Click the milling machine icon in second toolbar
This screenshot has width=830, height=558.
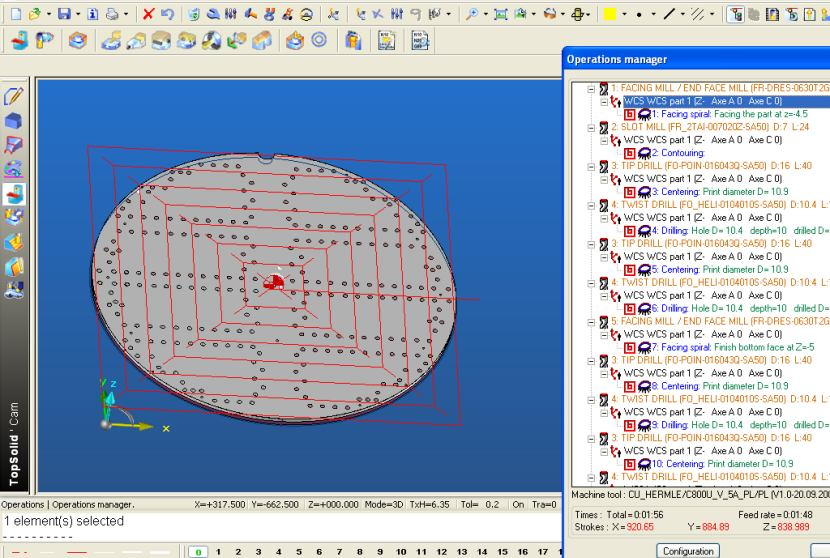click(x=19, y=40)
